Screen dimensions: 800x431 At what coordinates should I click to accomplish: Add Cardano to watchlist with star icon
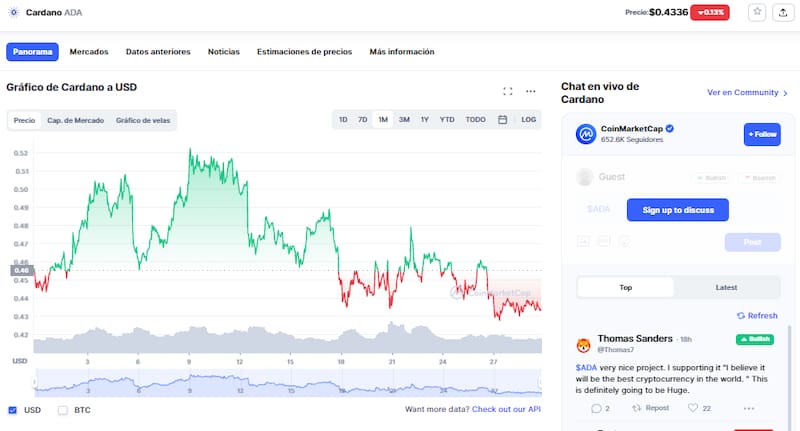pos(757,12)
